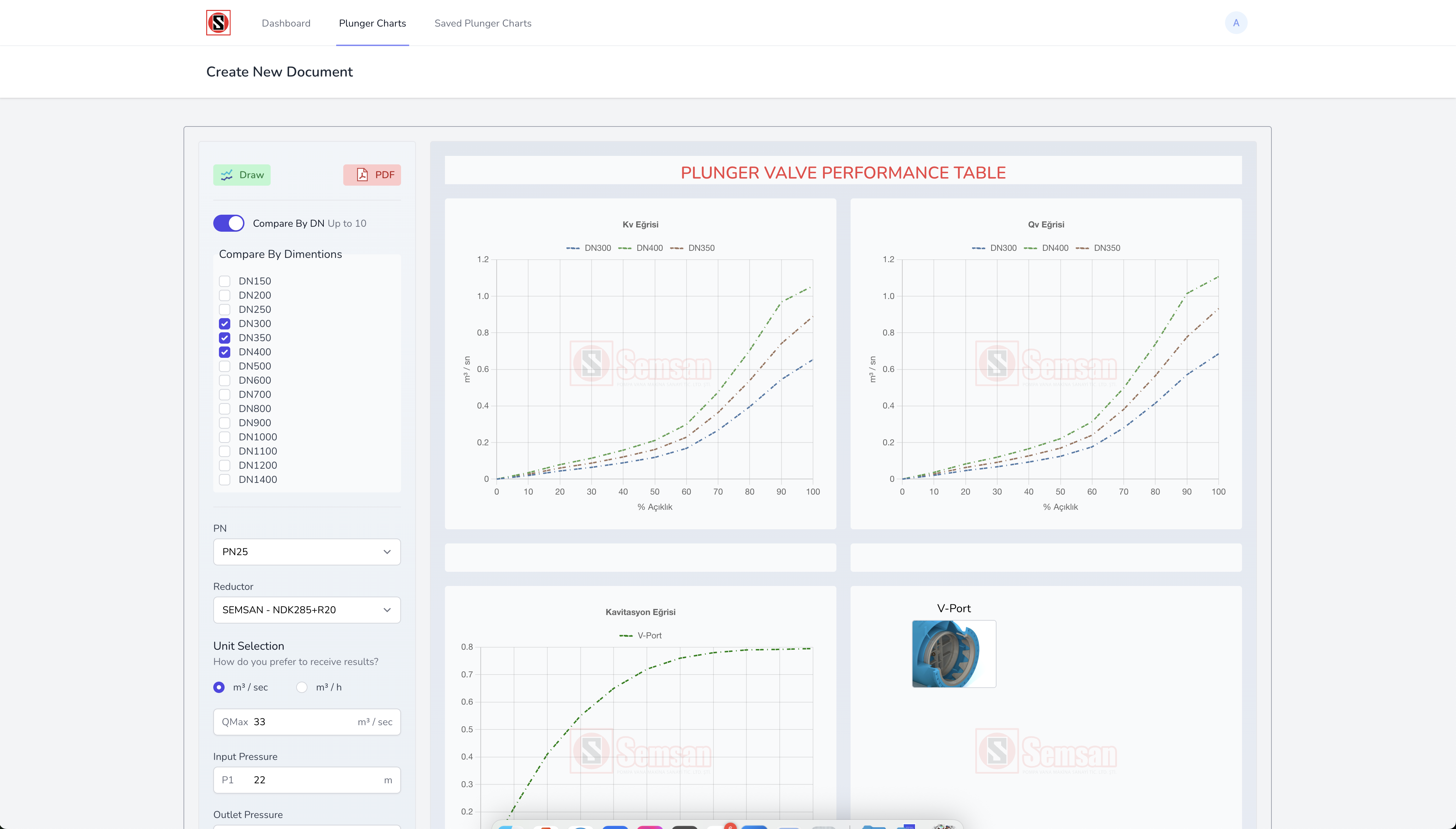Click DN300 legend marker in the Kv chart
1456x829 pixels.
click(x=572, y=248)
